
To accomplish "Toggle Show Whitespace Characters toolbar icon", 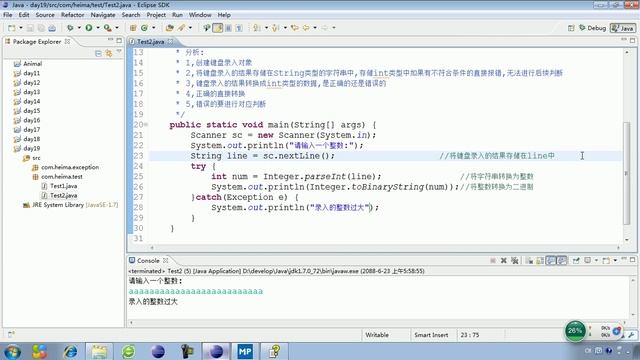I will pos(239,28).
